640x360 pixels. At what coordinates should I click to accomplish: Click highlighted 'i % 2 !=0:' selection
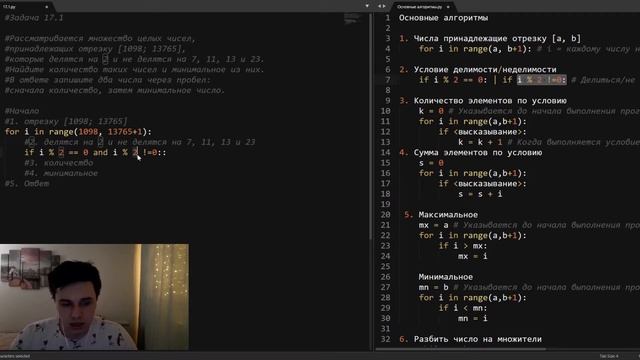542,80
